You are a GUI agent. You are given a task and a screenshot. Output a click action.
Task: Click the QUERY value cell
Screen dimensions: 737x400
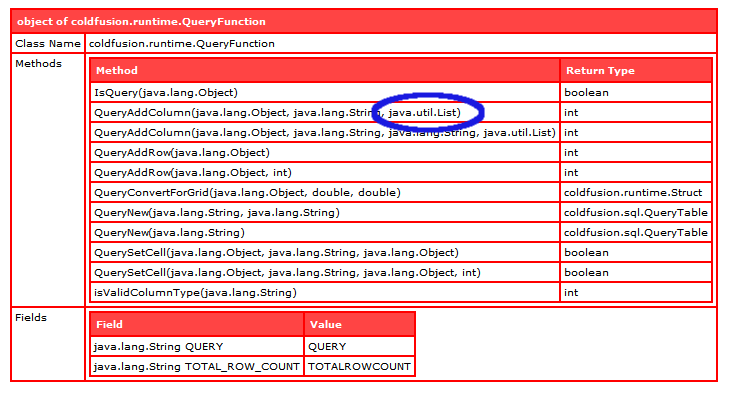(360, 346)
